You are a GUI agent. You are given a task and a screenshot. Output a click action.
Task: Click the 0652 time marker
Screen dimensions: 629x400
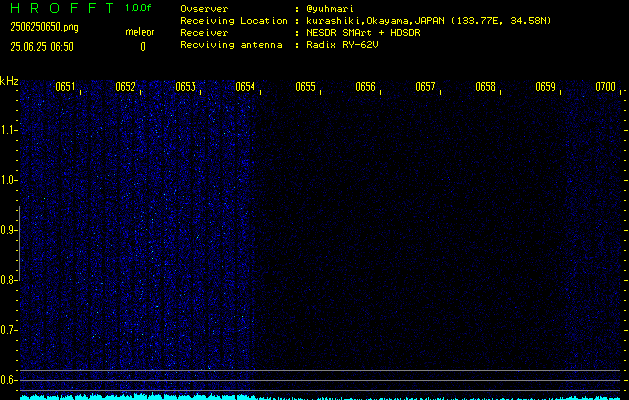tap(126, 87)
